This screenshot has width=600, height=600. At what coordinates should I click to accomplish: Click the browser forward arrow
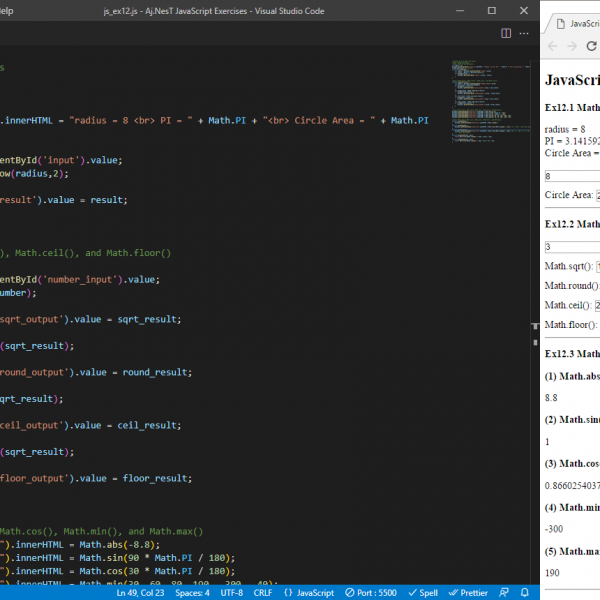[574, 47]
